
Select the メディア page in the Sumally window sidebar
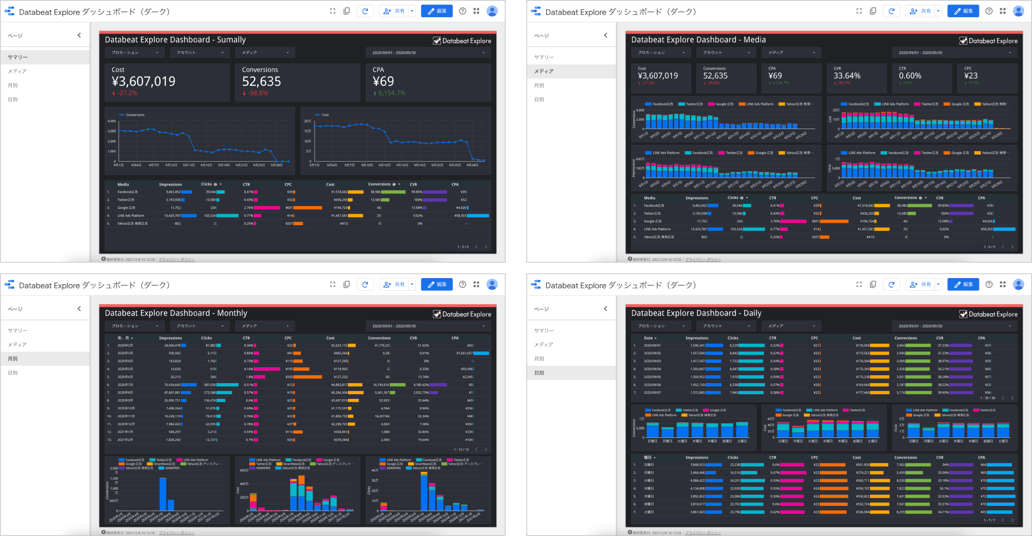(17, 72)
